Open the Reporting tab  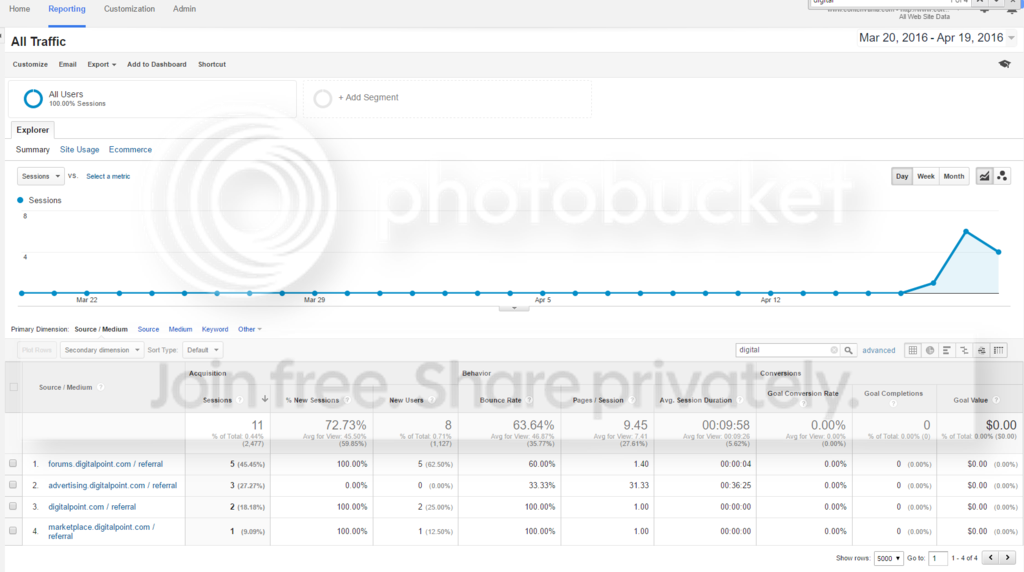pos(67,9)
